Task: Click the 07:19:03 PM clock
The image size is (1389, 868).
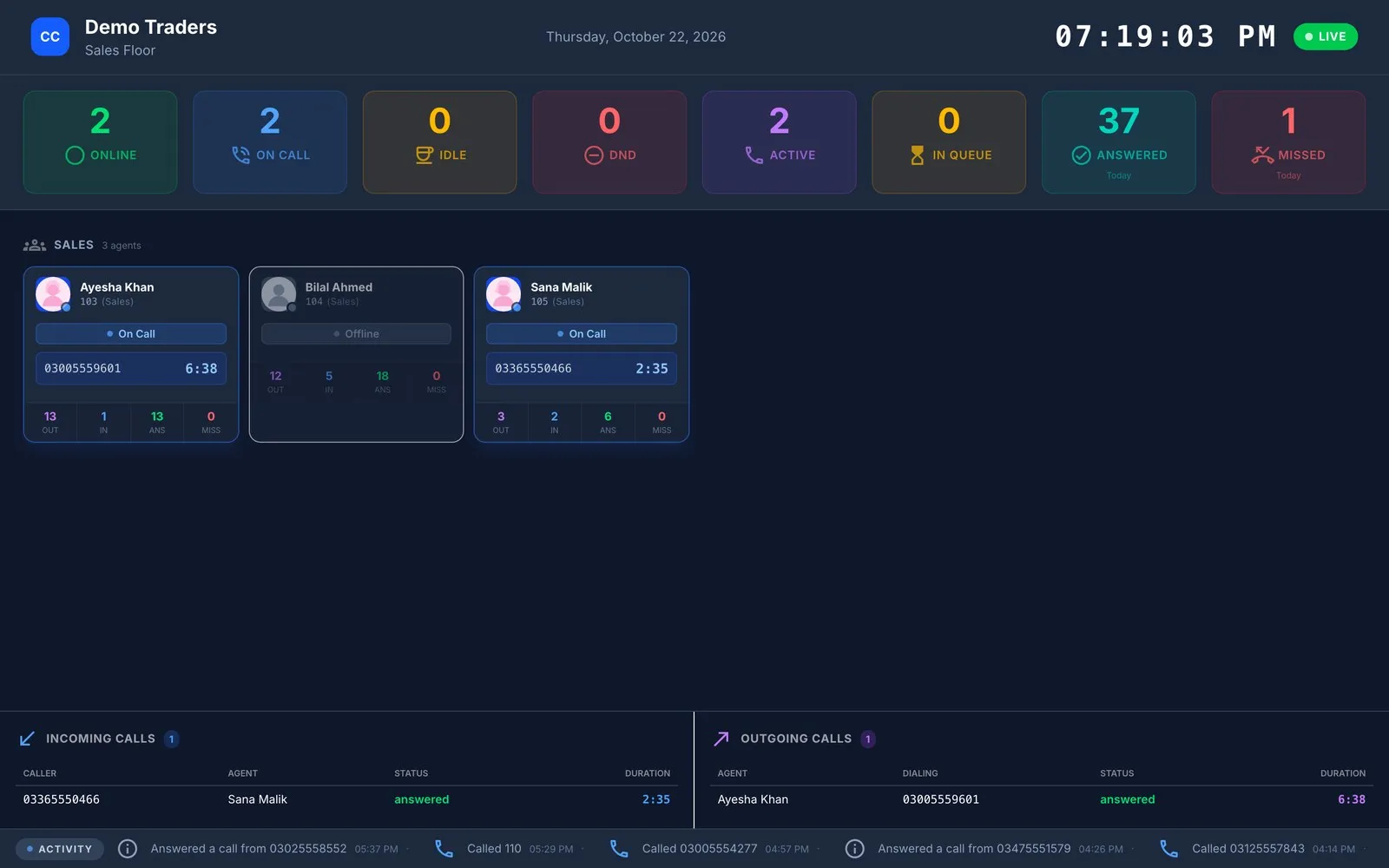Action: click(1165, 36)
